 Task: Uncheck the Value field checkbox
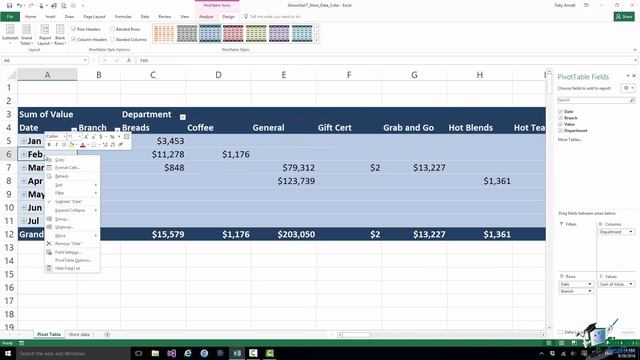[x=560, y=124]
